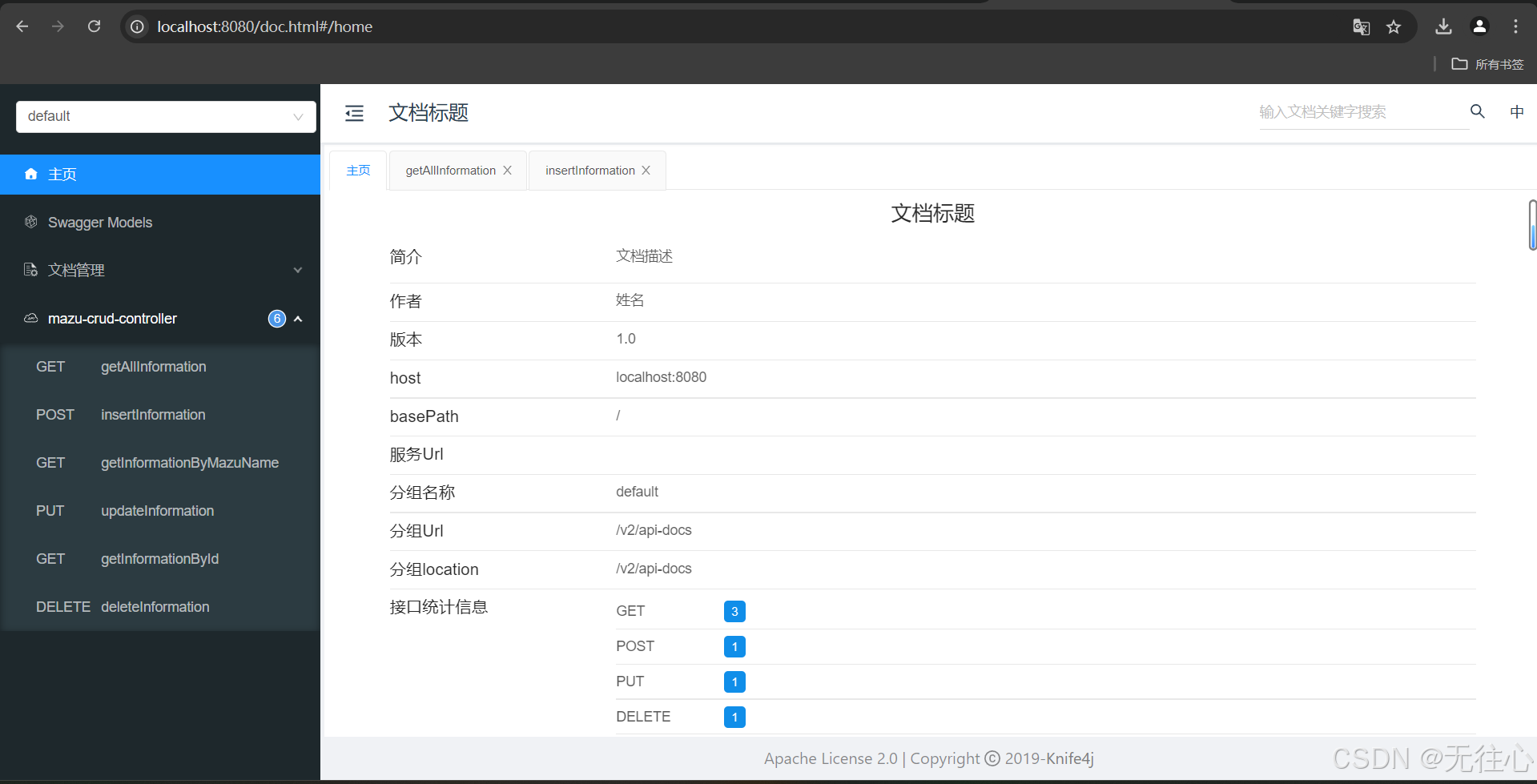Click the 分组Url /v2/api-docs value
This screenshot has height=784, width=1537.
pyautogui.click(x=654, y=530)
